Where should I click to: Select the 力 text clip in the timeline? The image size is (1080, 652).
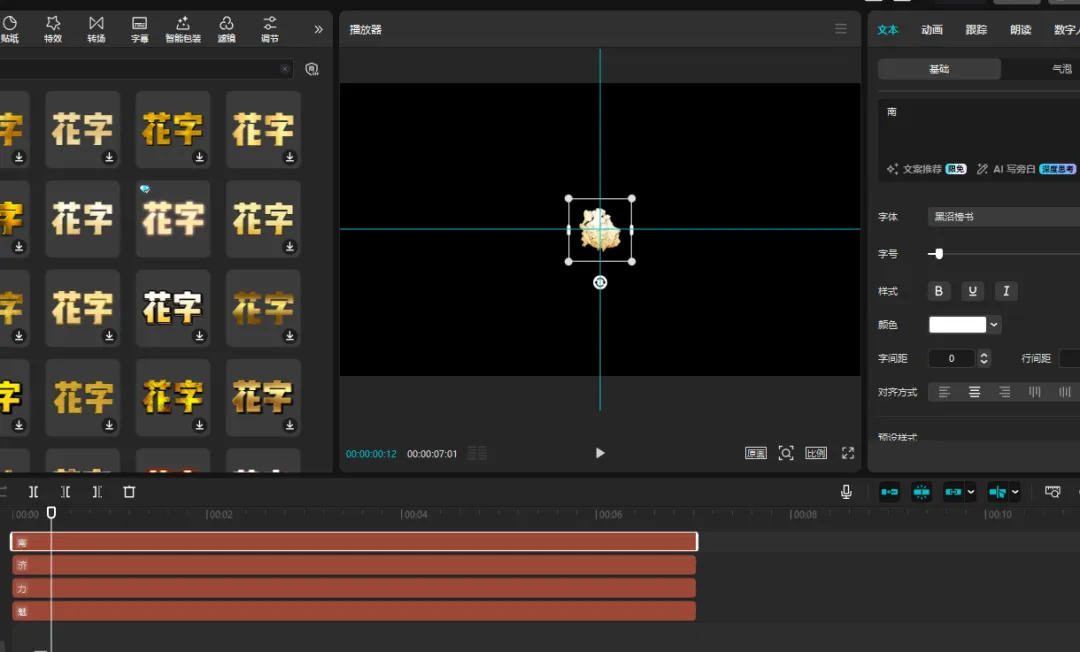click(x=353, y=589)
